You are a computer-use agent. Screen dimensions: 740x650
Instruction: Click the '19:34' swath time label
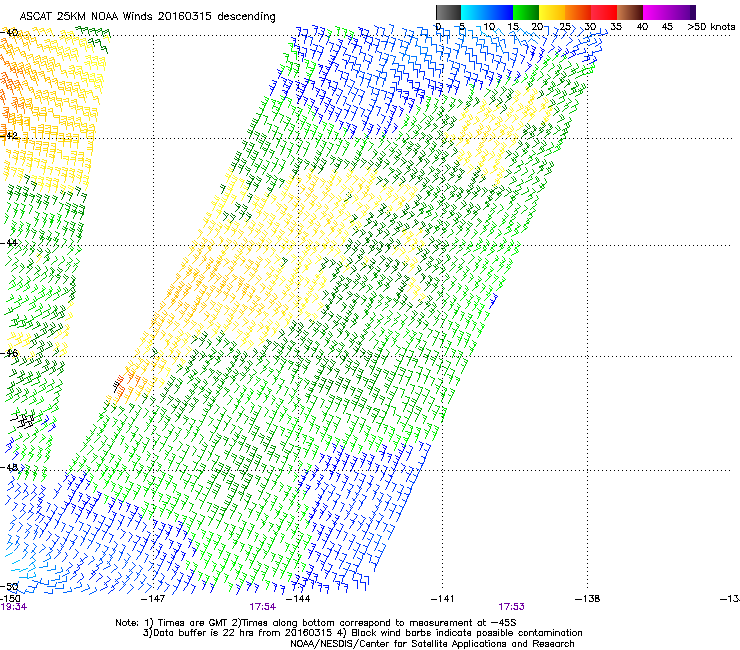click(14, 607)
